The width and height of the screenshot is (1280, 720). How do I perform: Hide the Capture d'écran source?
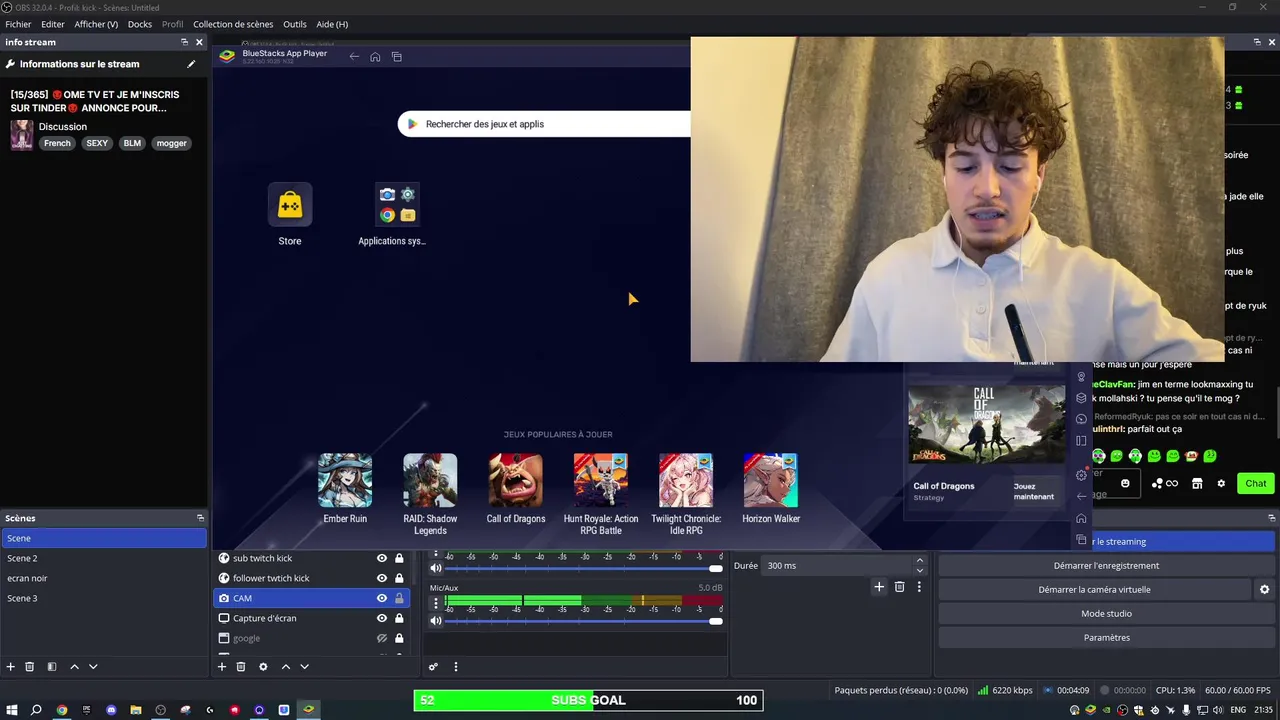pos(381,618)
